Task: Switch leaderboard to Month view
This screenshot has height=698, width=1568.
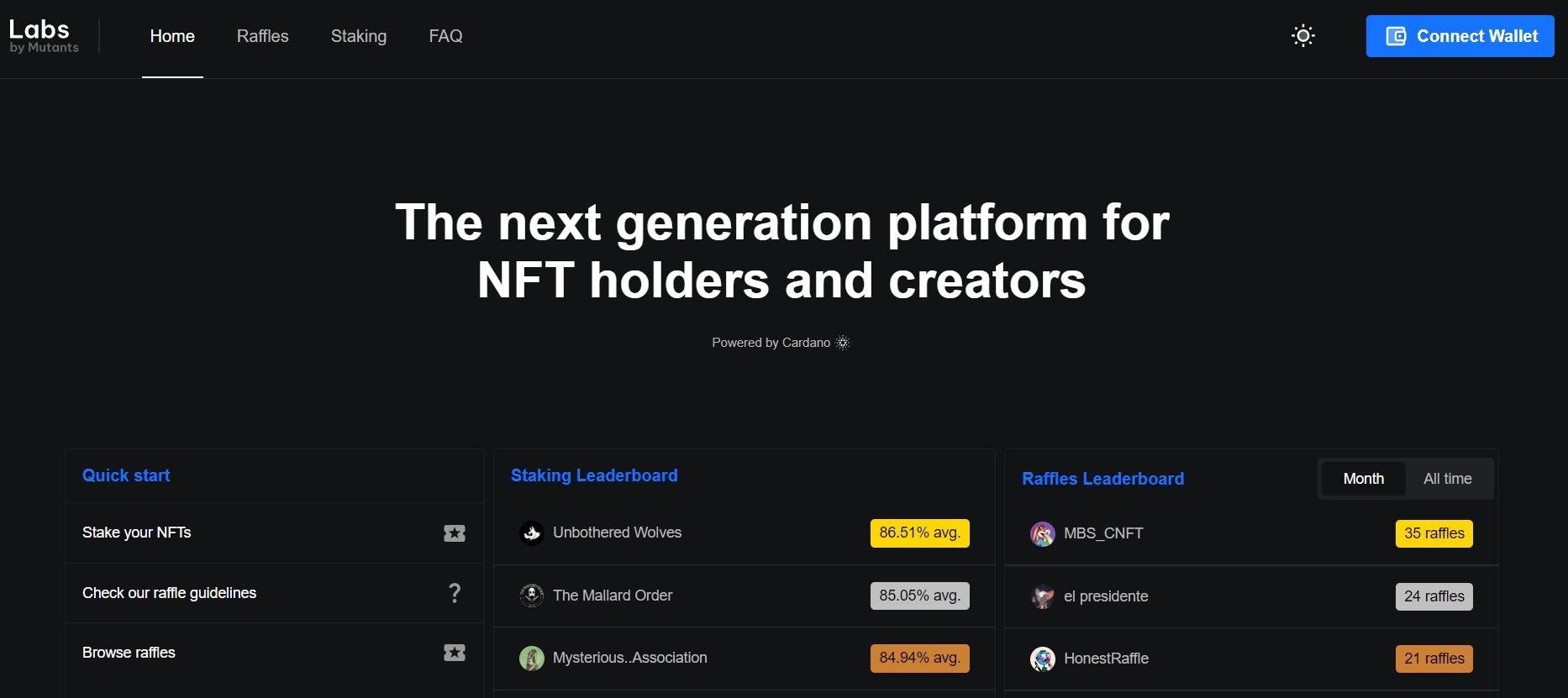Action: click(x=1363, y=479)
